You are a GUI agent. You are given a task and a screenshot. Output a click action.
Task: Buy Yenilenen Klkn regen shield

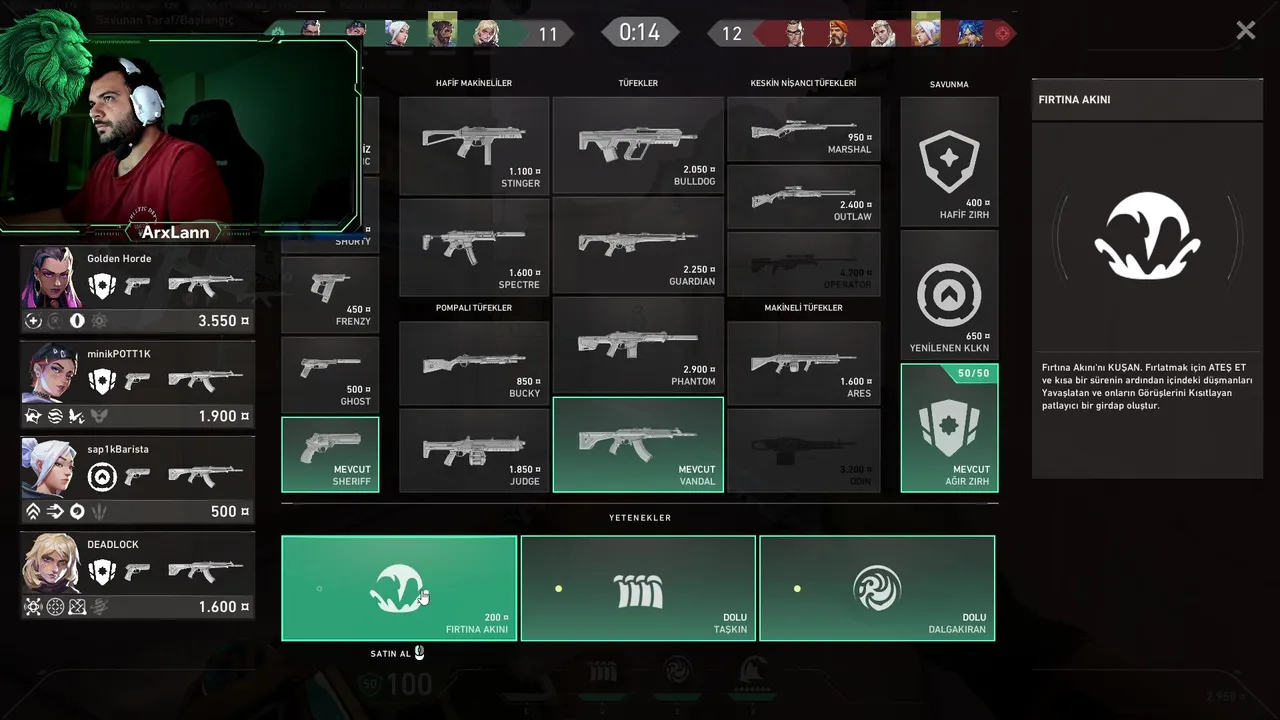click(x=949, y=295)
